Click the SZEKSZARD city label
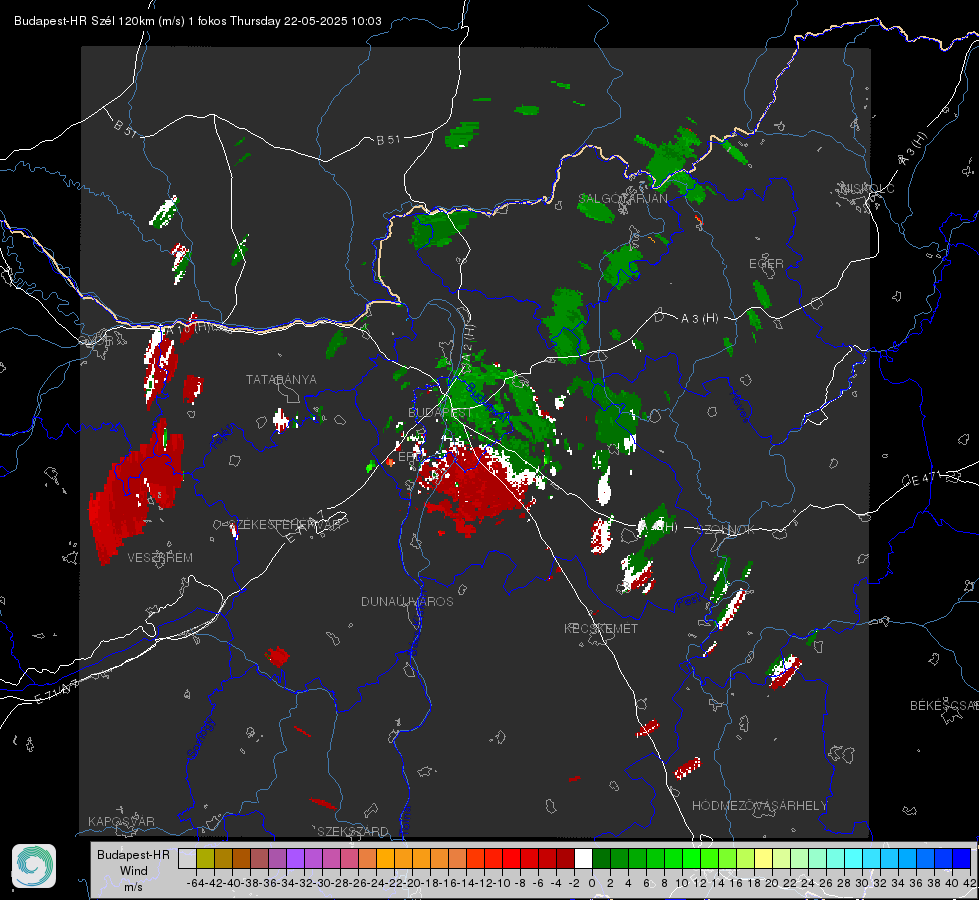The width and height of the screenshot is (979, 900). 353,831
